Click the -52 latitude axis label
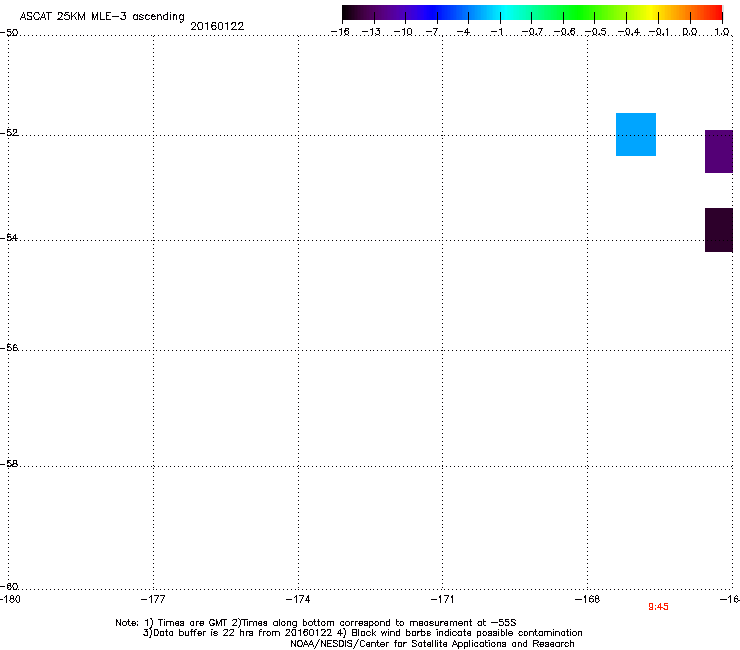This screenshot has width=740, height=650. pyautogui.click(x=9, y=133)
